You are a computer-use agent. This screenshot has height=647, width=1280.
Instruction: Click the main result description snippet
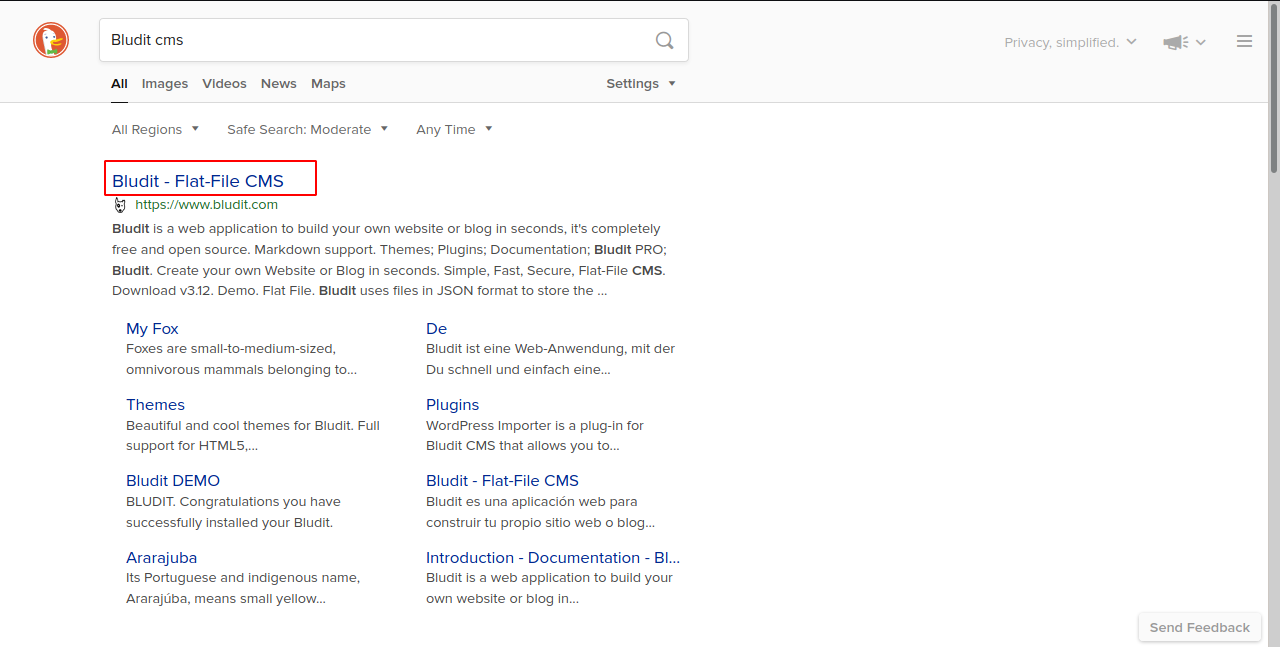point(389,260)
